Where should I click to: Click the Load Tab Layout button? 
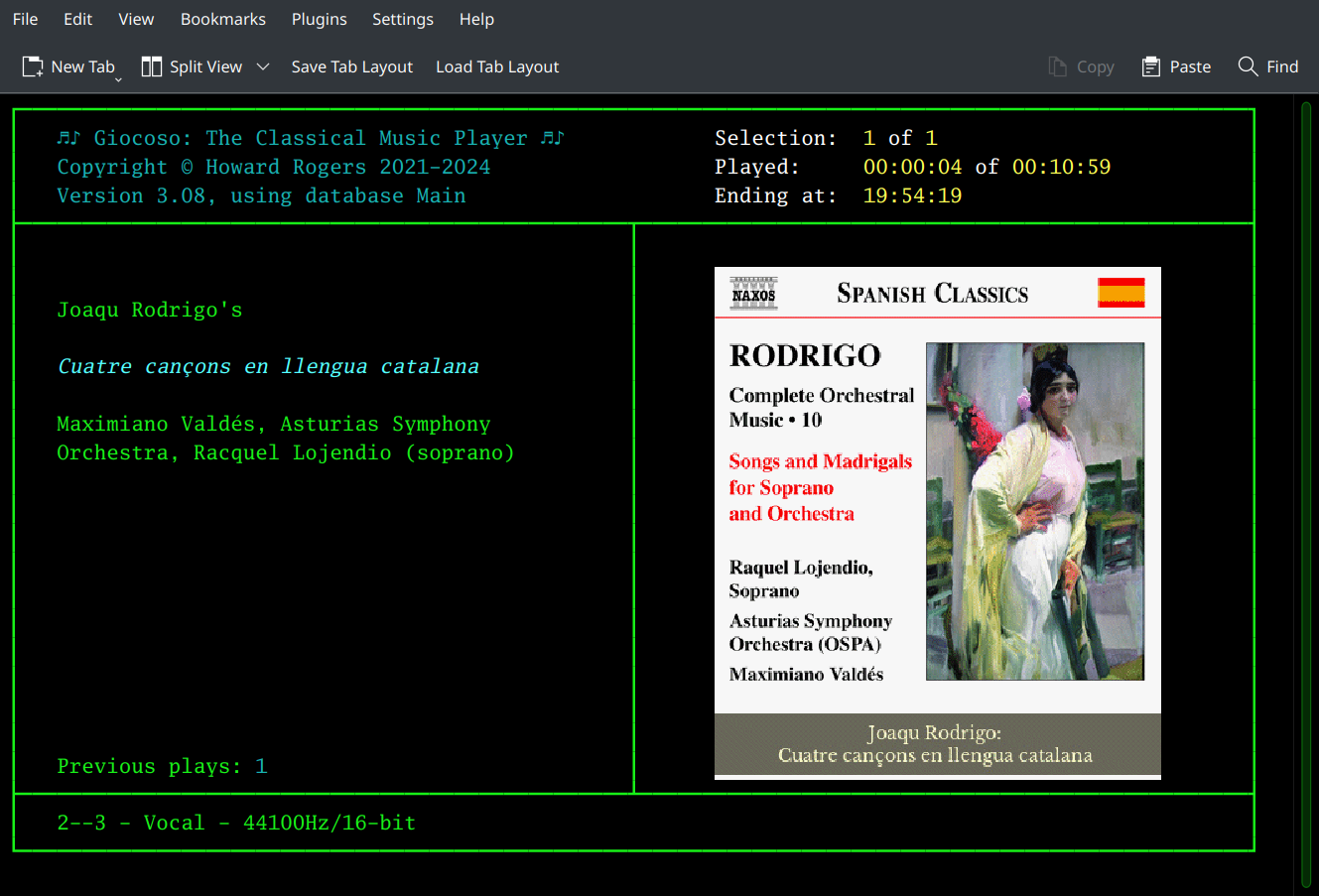(x=496, y=66)
